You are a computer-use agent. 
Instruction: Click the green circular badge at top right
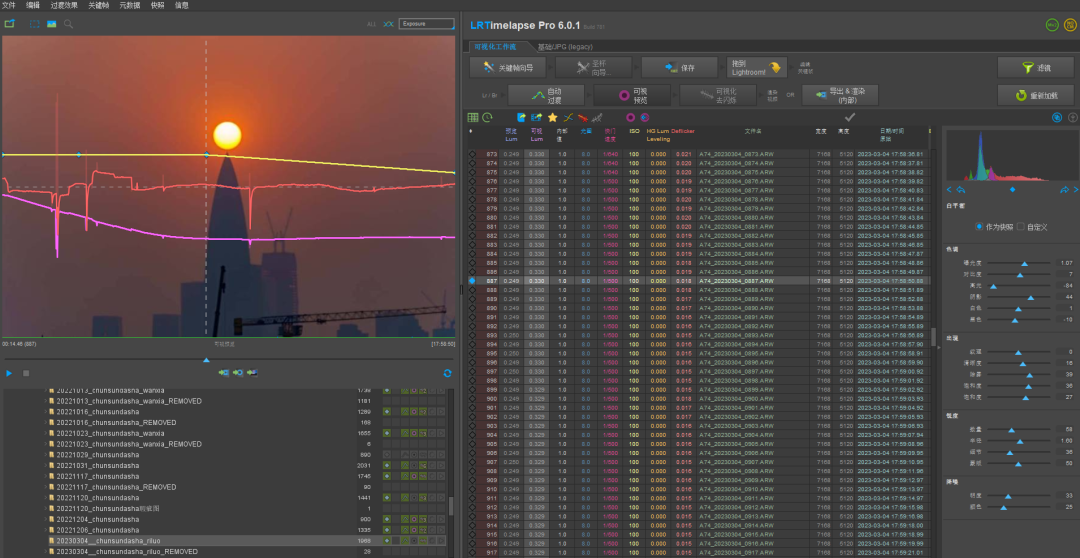point(1052,25)
